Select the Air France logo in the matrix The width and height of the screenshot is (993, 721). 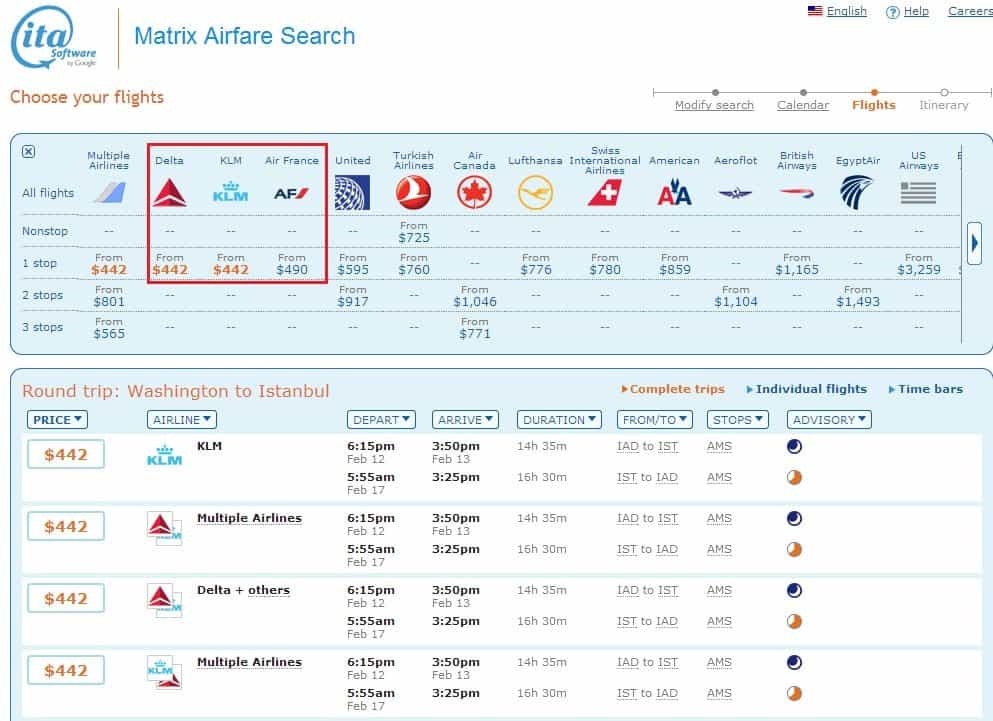(291, 193)
